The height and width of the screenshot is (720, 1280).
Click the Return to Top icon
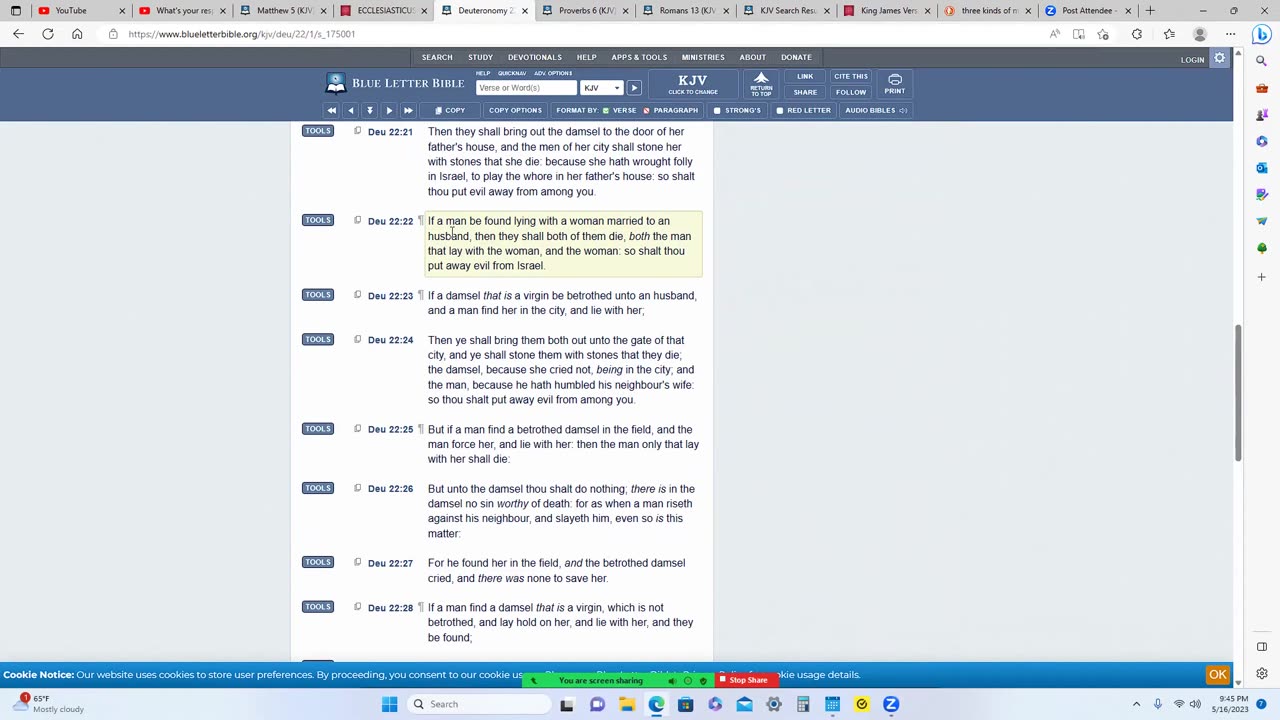pos(761,83)
